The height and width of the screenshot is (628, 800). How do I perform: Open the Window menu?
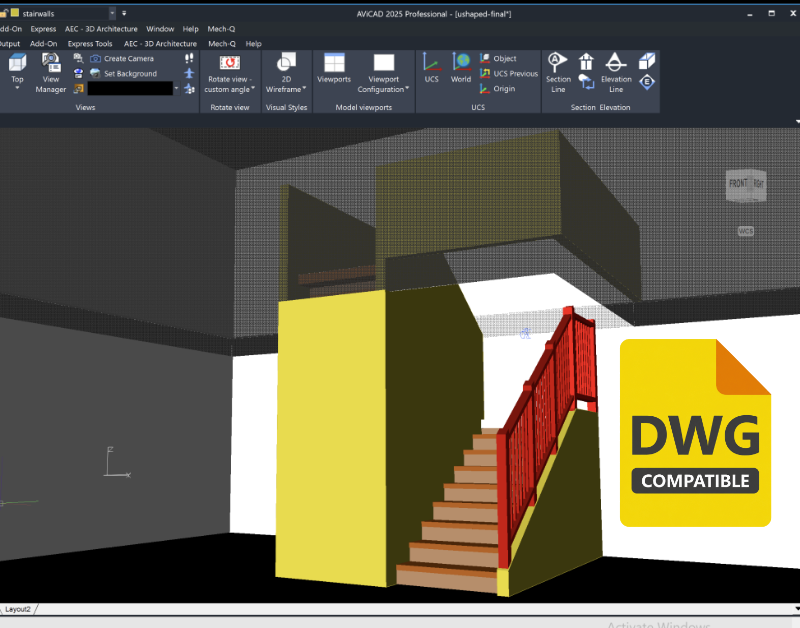click(160, 29)
